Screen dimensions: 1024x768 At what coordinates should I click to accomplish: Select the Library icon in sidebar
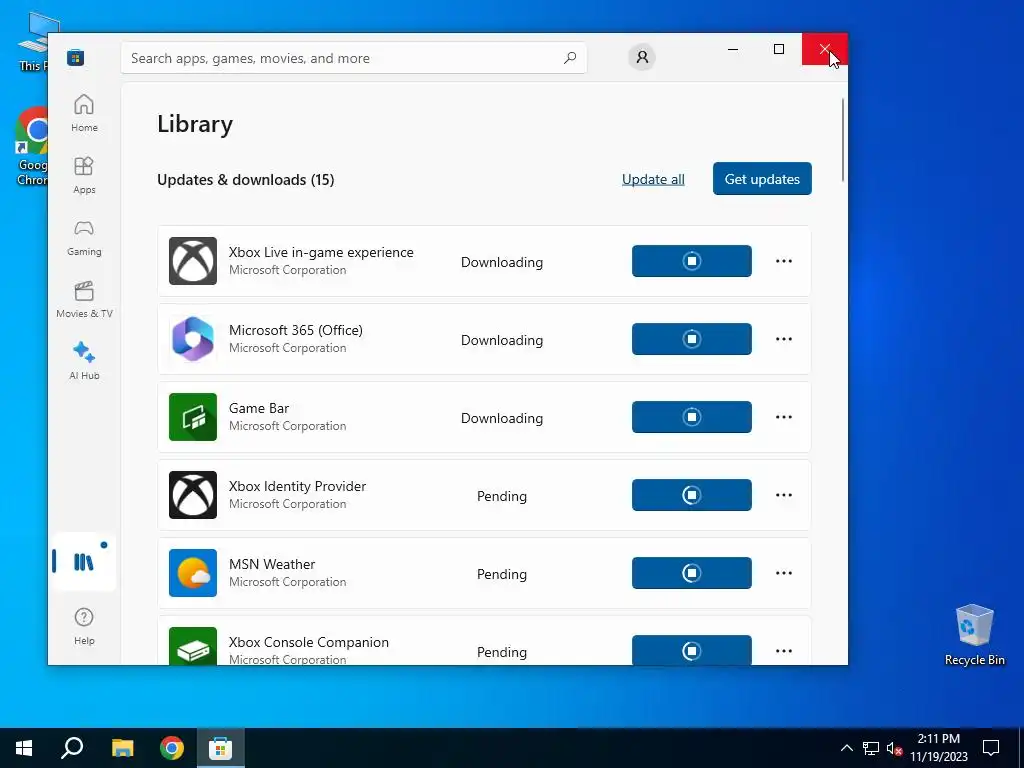[84, 562]
